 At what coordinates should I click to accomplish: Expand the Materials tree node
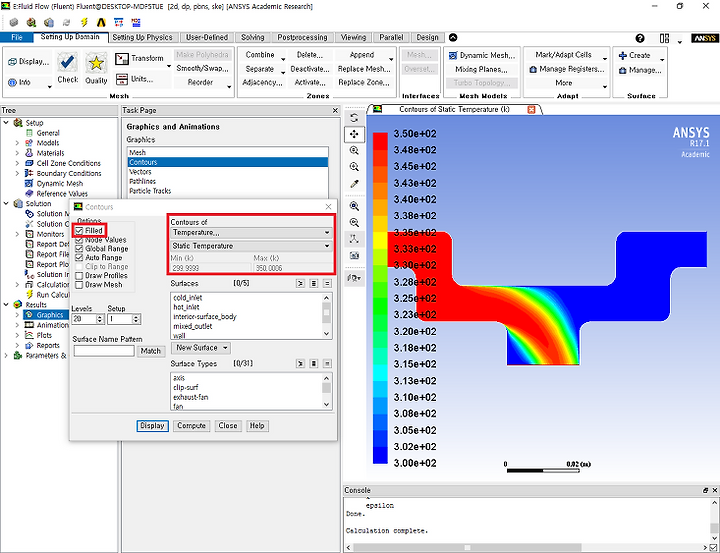(x=17, y=153)
